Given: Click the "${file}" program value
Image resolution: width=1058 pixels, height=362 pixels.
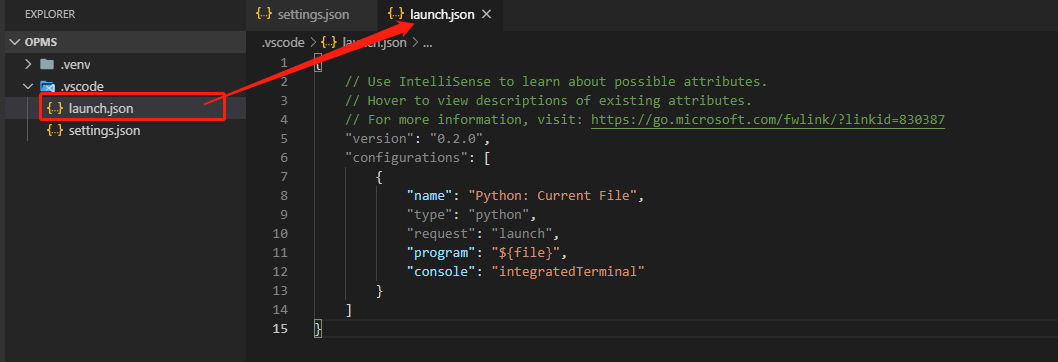Looking at the screenshot, I should pyautogui.click(x=525, y=253).
